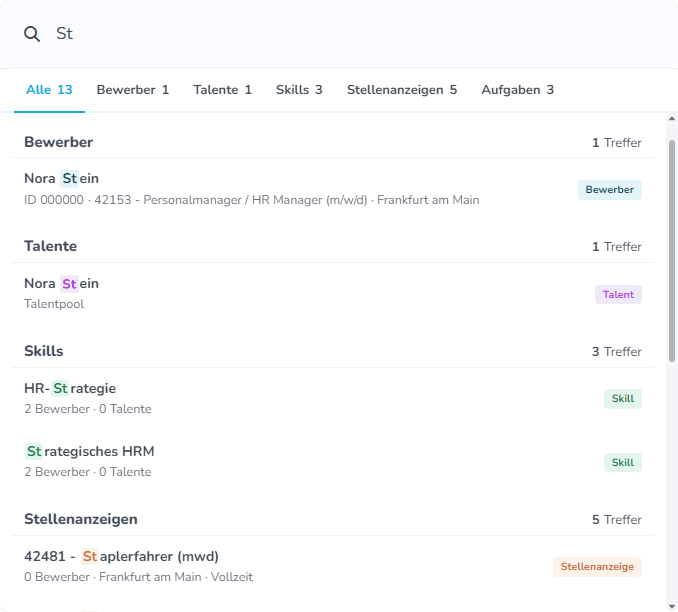
Task: Click the blue Bewerber badge
Action: (610, 190)
